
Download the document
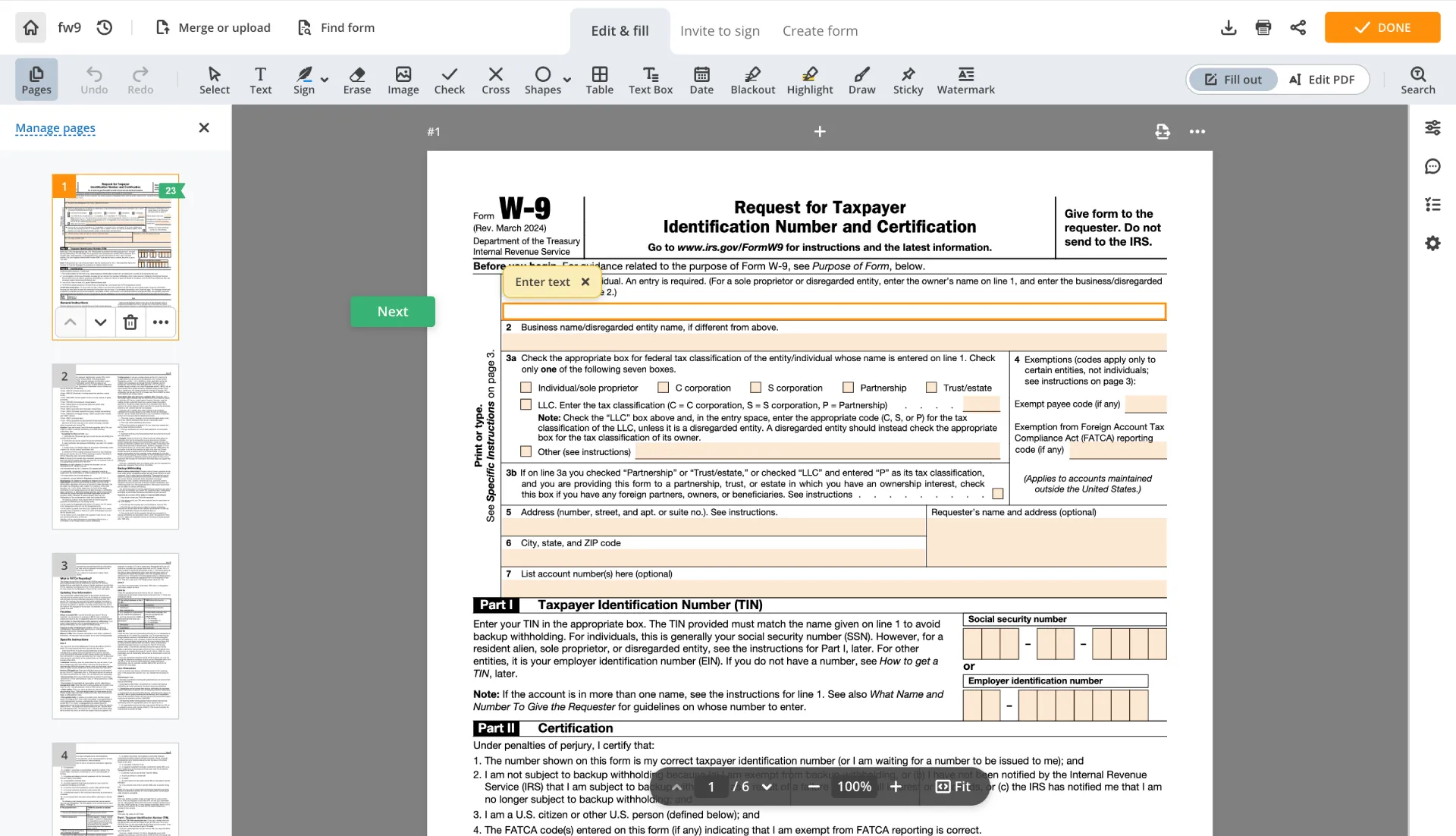click(x=1228, y=27)
